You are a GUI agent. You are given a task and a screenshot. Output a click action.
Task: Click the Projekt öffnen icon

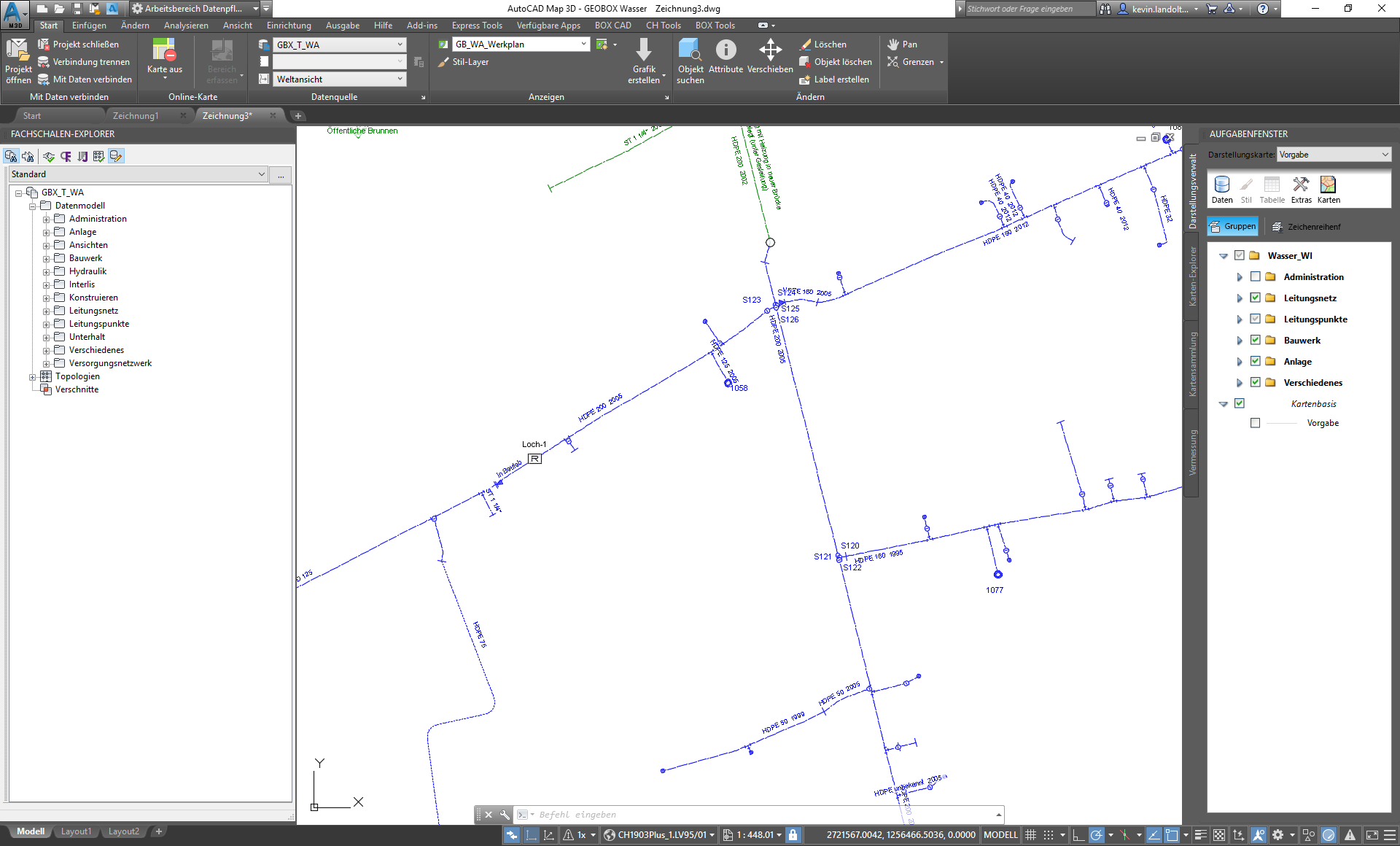coord(17,61)
